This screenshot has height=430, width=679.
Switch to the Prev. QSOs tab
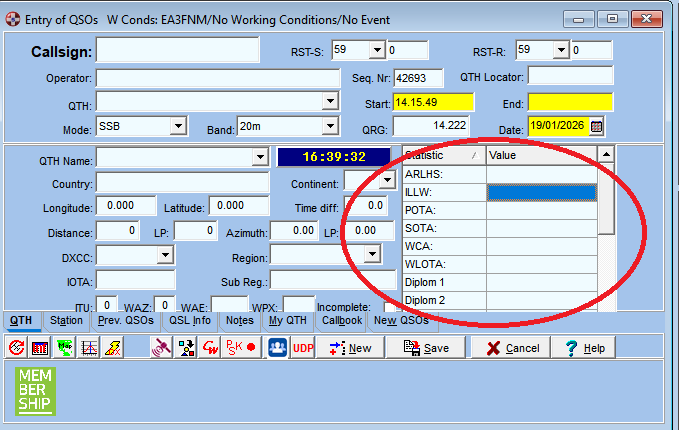pos(124,321)
